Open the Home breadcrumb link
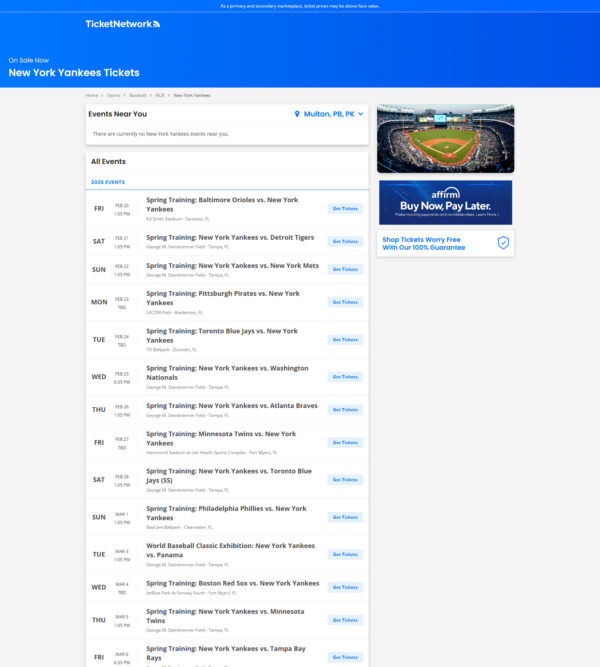 (92, 95)
